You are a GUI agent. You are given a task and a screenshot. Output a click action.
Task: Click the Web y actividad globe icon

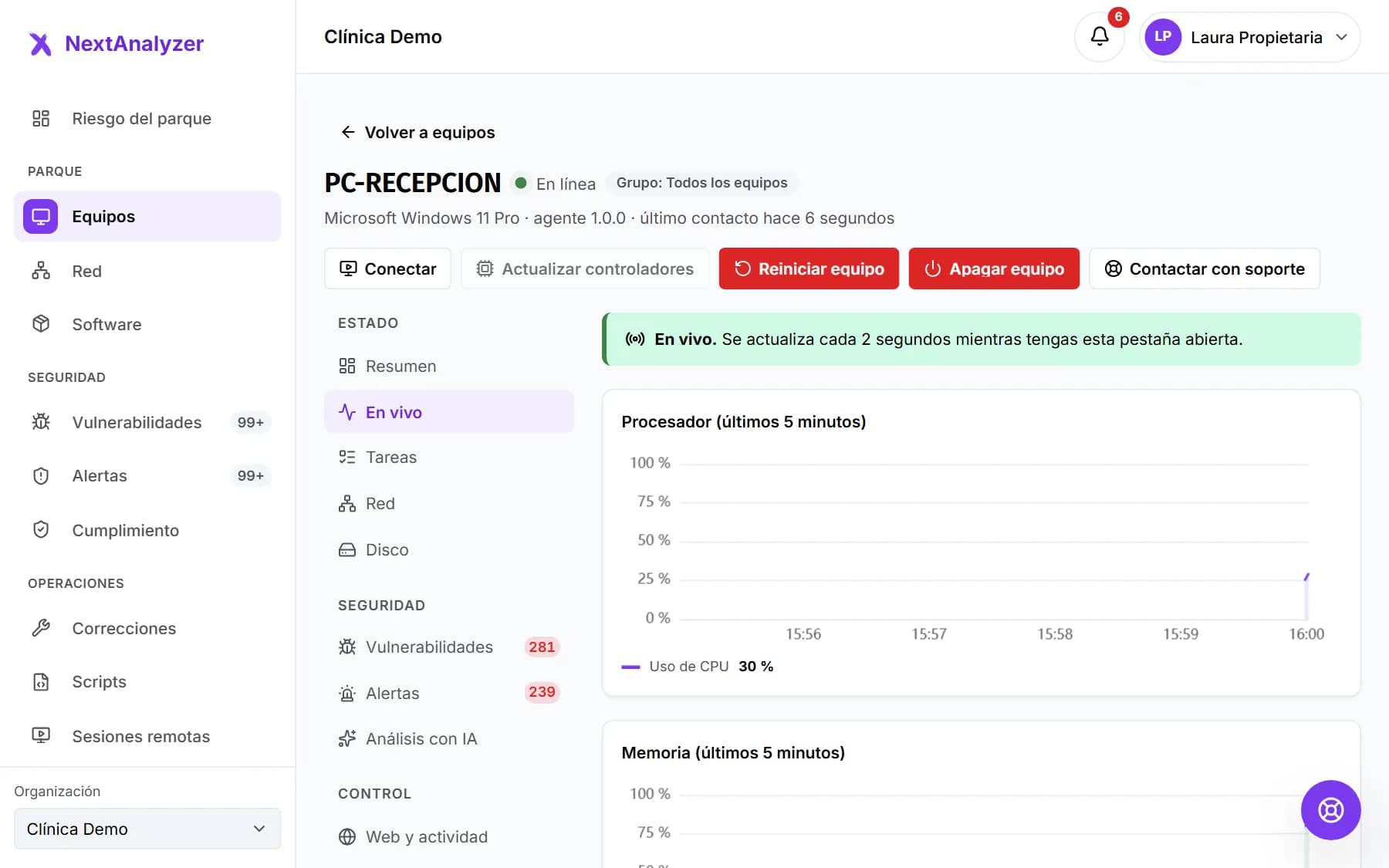tap(347, 836)
